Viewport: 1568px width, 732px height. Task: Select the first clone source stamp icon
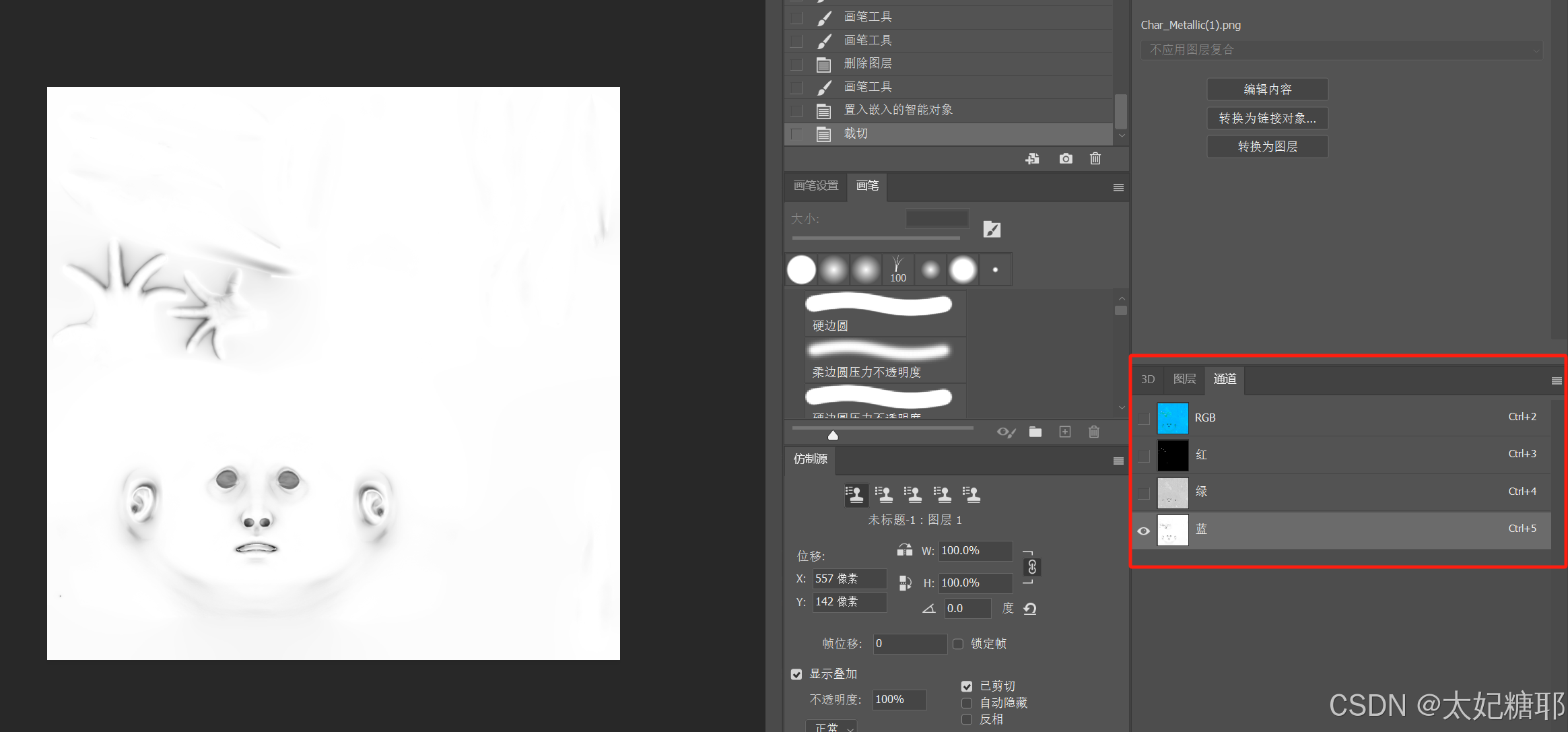click(x=855, y=495)
